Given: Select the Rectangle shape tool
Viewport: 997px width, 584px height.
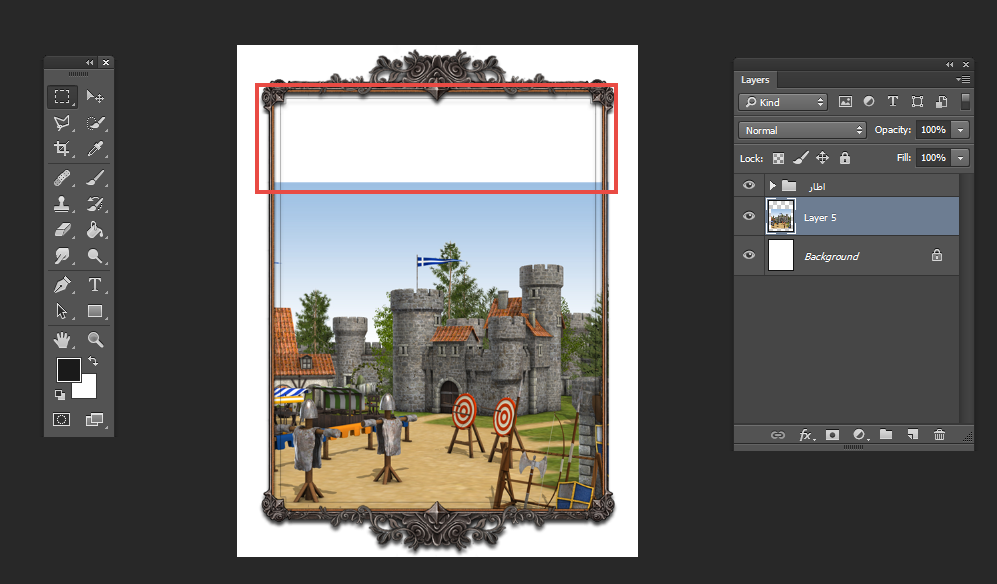Looking at the screenshot, I should click(95, 311).
